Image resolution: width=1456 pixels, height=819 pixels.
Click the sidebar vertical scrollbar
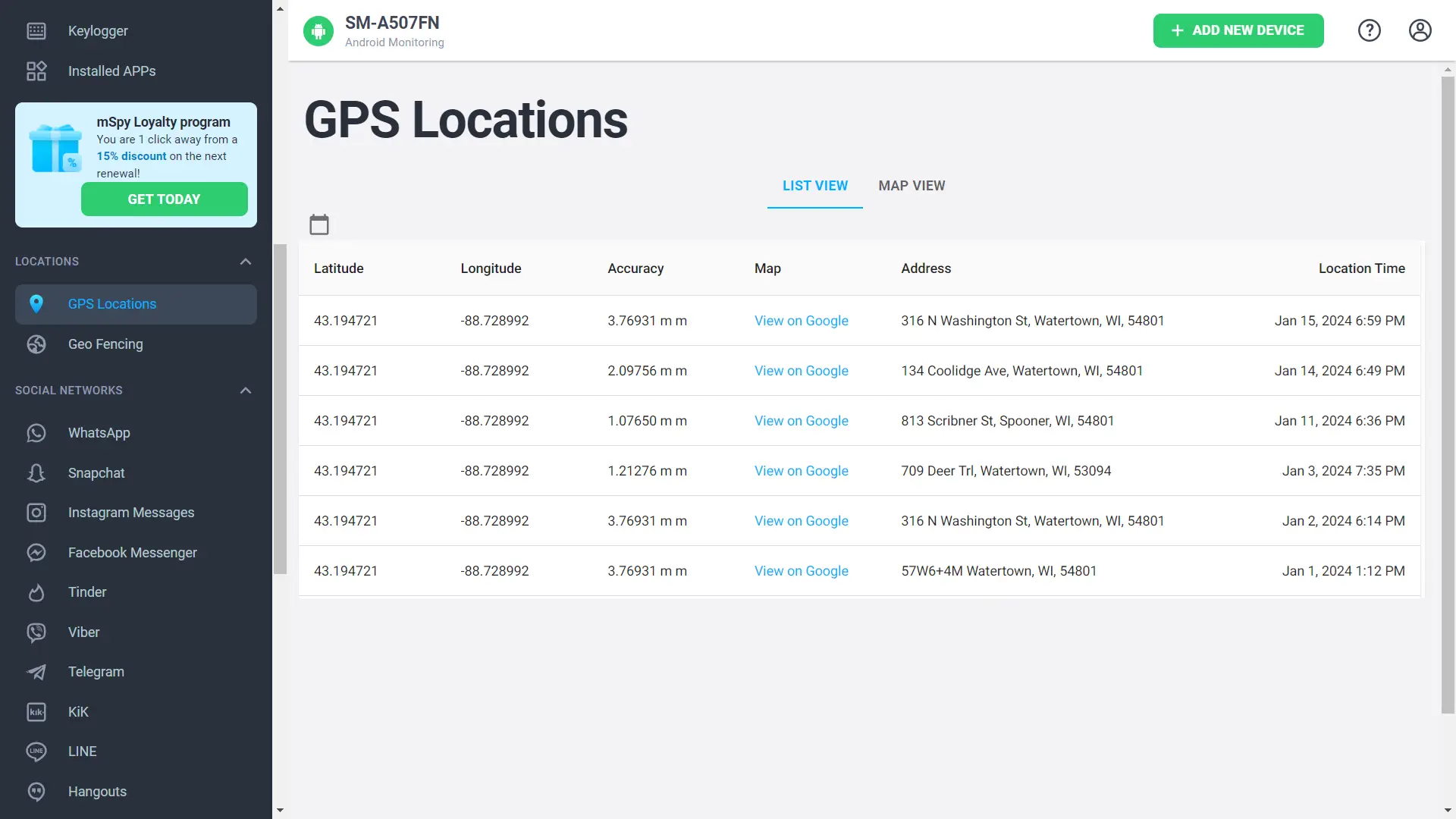click(x=280, y=409)
